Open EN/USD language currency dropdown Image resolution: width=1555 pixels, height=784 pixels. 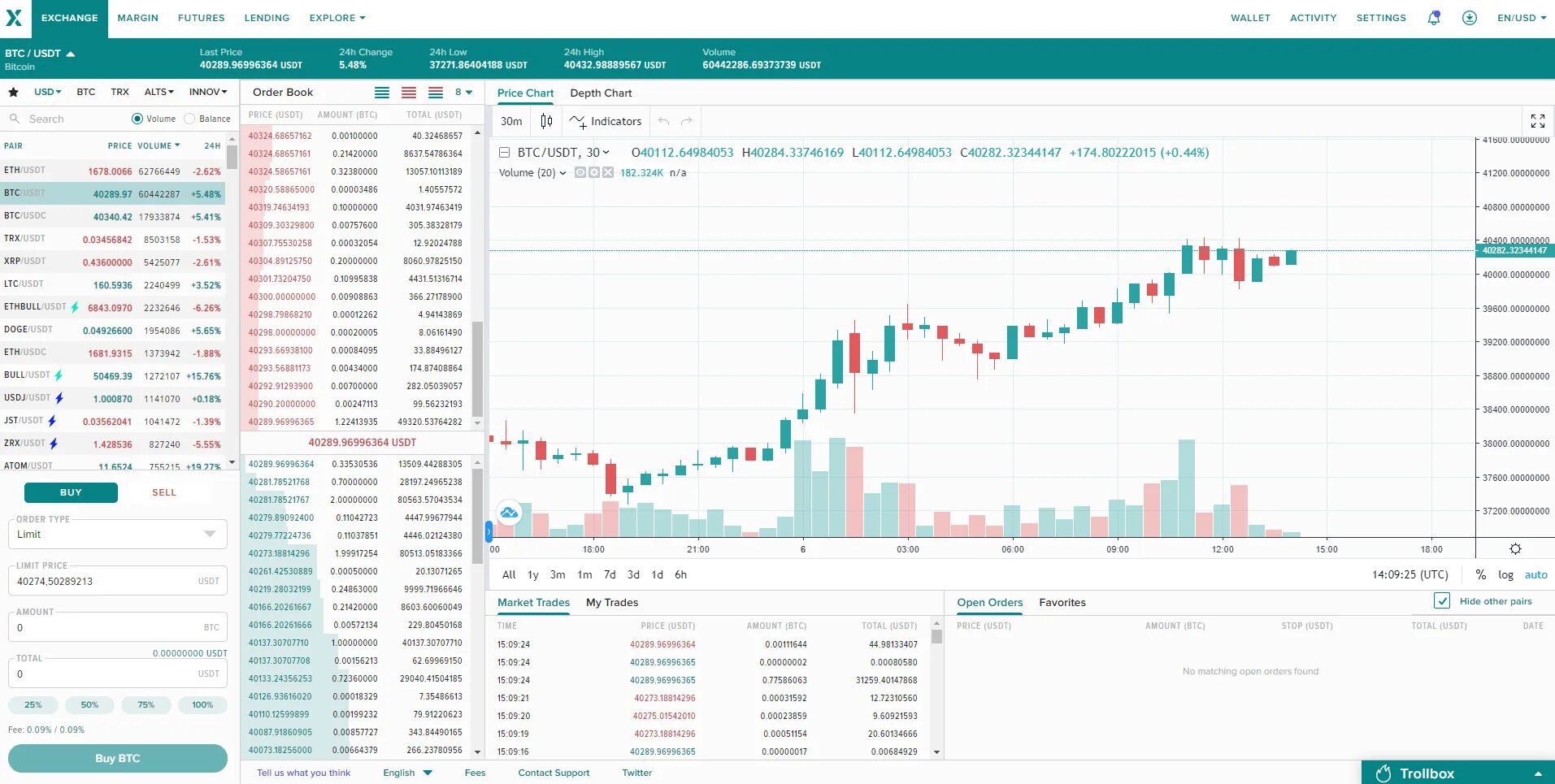click(x=1522, y=18)
